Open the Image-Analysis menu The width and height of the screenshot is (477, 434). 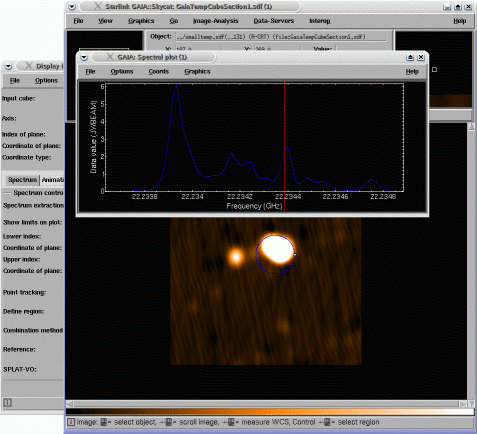coord(216,21)
